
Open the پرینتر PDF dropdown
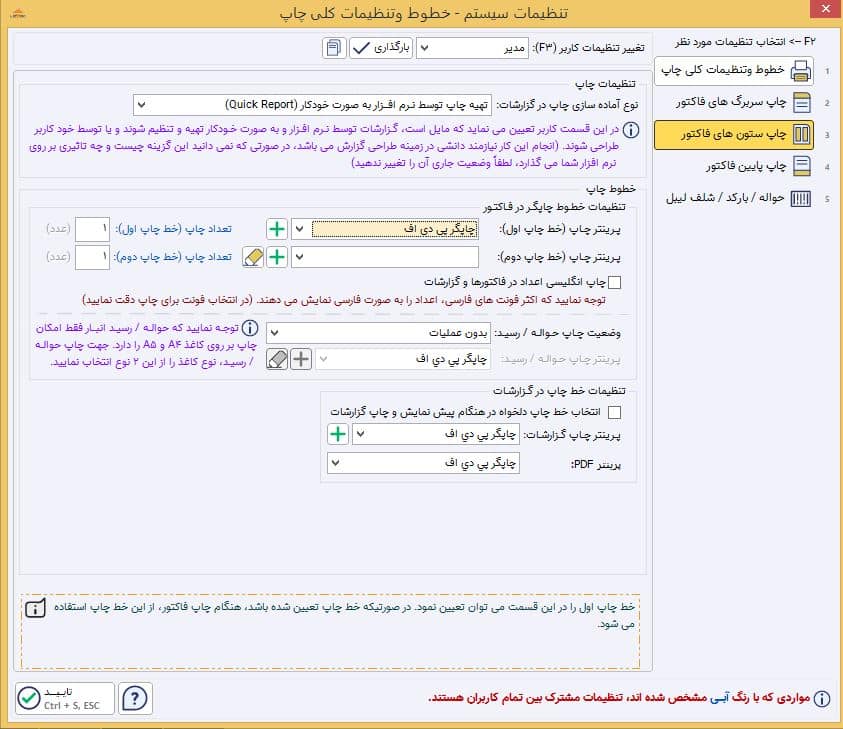click(423, 463)
